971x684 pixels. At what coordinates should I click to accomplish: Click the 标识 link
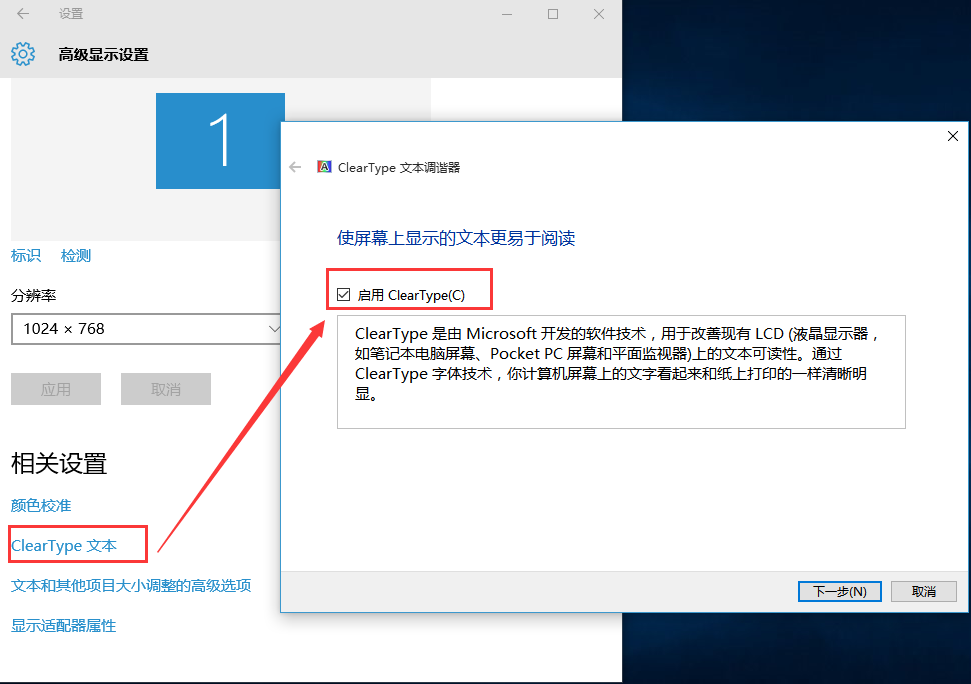coord(25,256)
